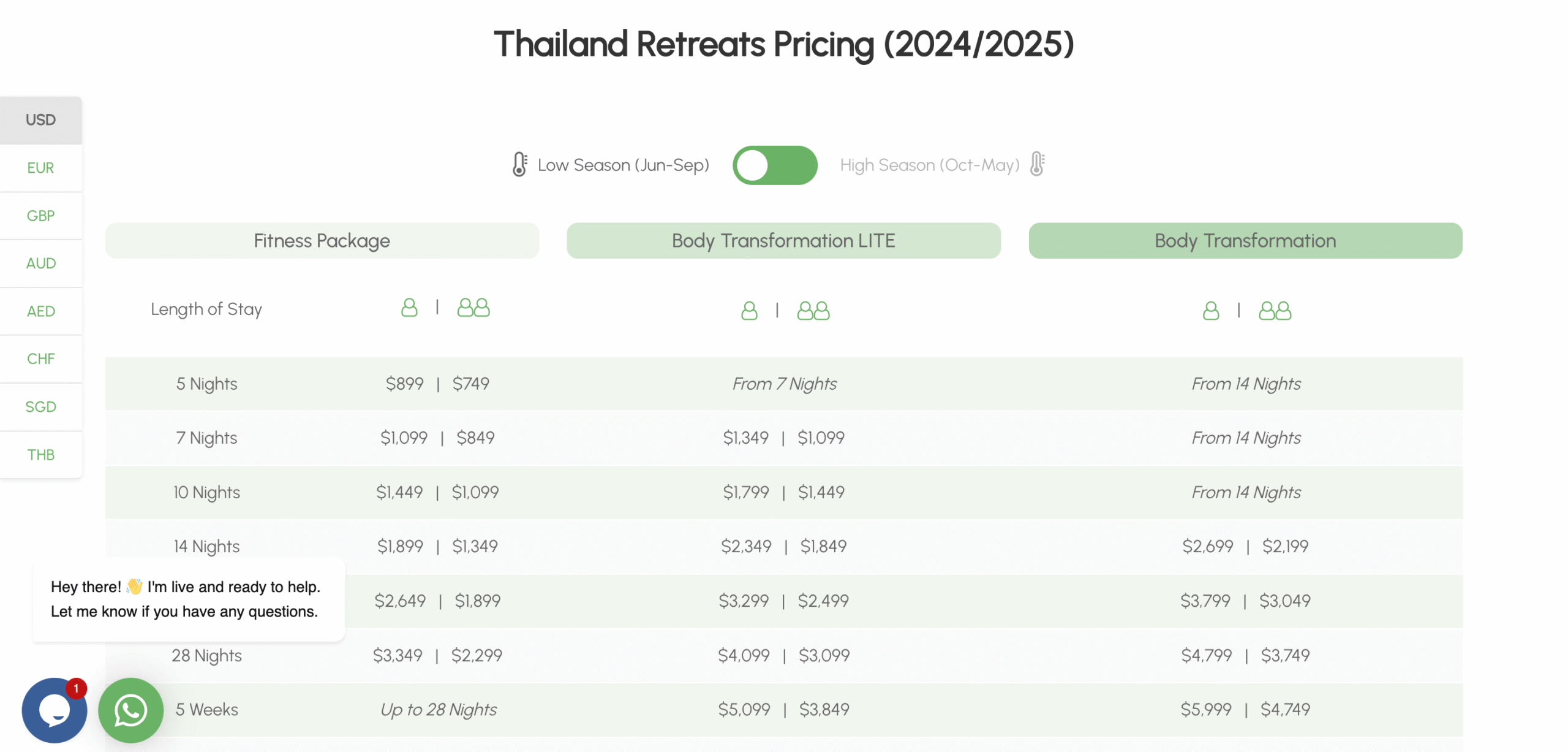
Task: Switch to the Body Transformation LITE tab
Action: click(x=783, y=240)
